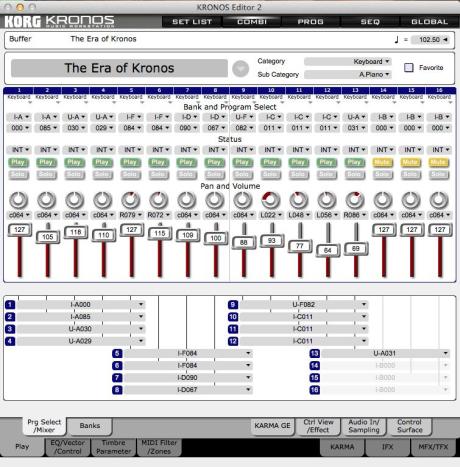Open the Category Keyboard dropdown
Viewport: 460px width, 467px height.
[x=348, y=62]
